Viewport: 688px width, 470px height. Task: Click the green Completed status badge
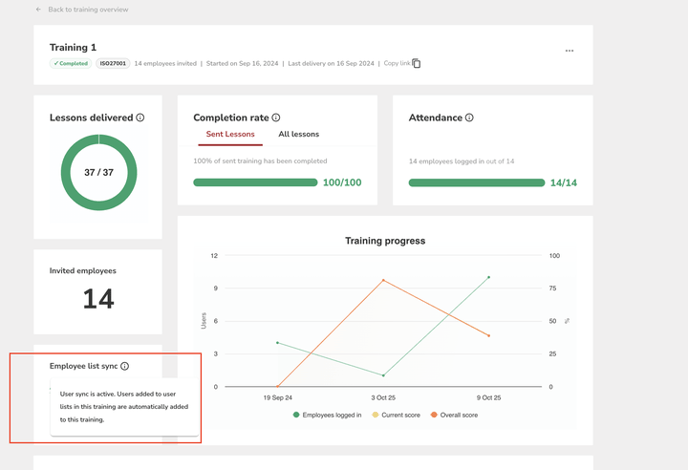pos(70,63)
